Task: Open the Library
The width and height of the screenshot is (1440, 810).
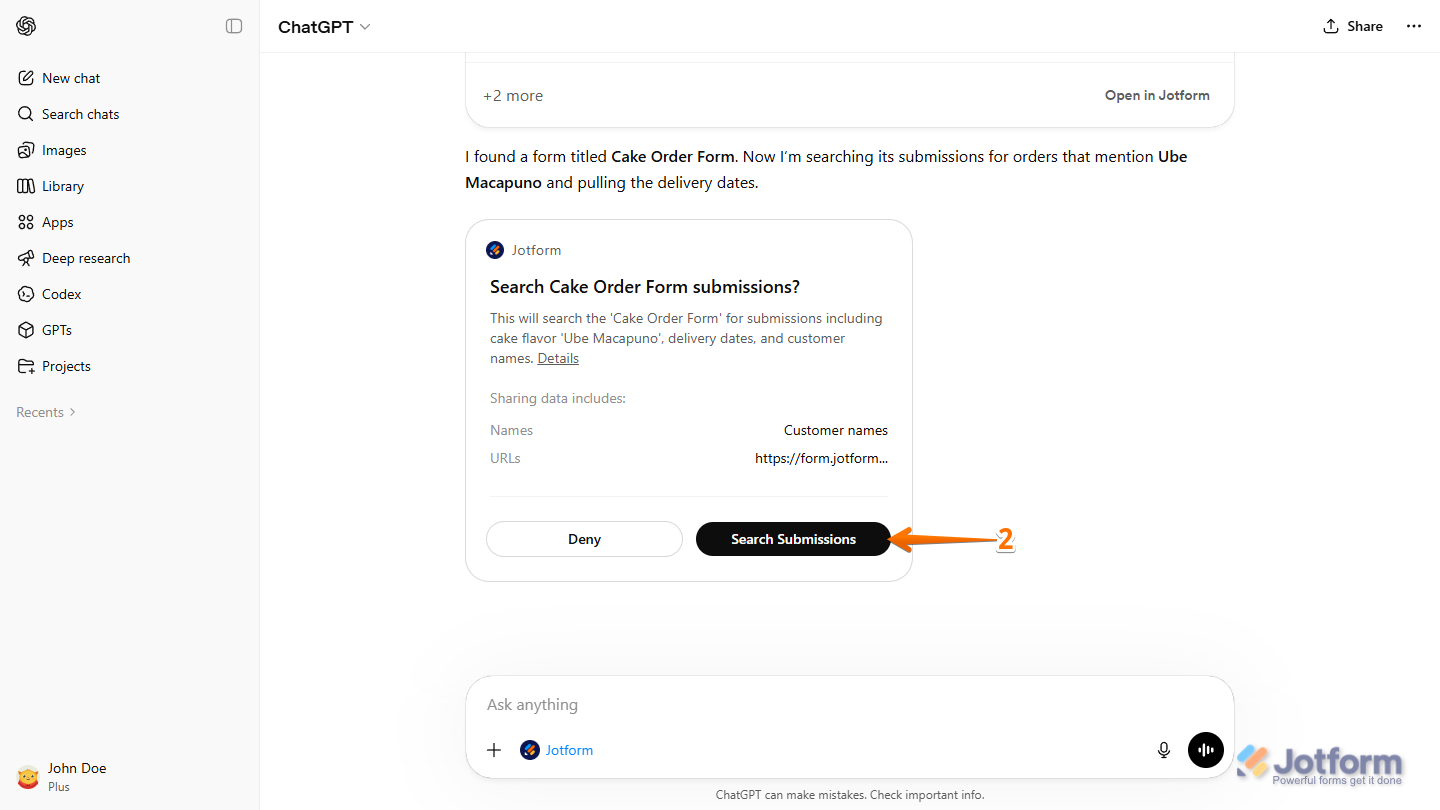Action: click(63, 185)
